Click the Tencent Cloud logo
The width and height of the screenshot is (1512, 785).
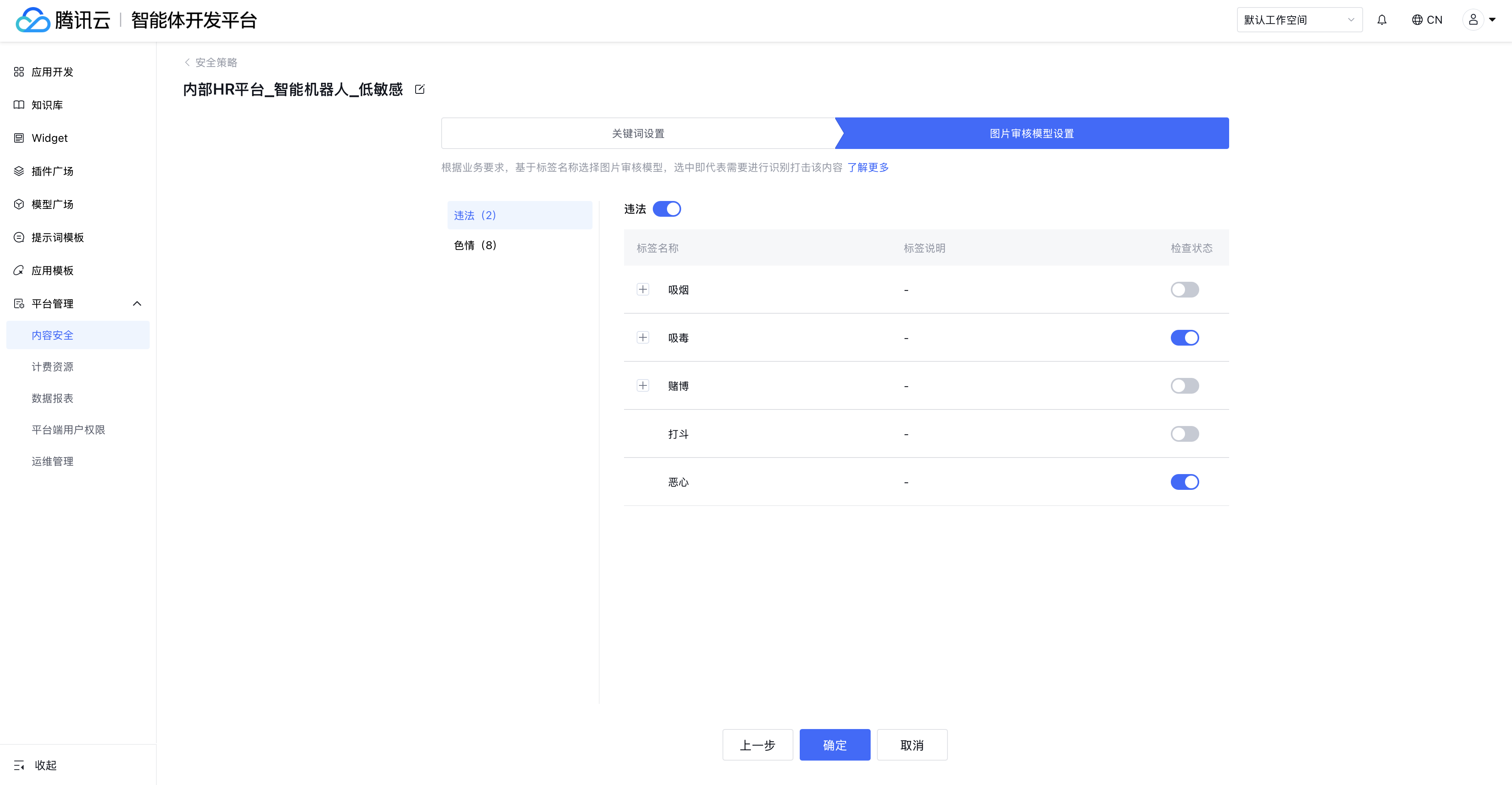pyautogui.click(x=33, y=20)
